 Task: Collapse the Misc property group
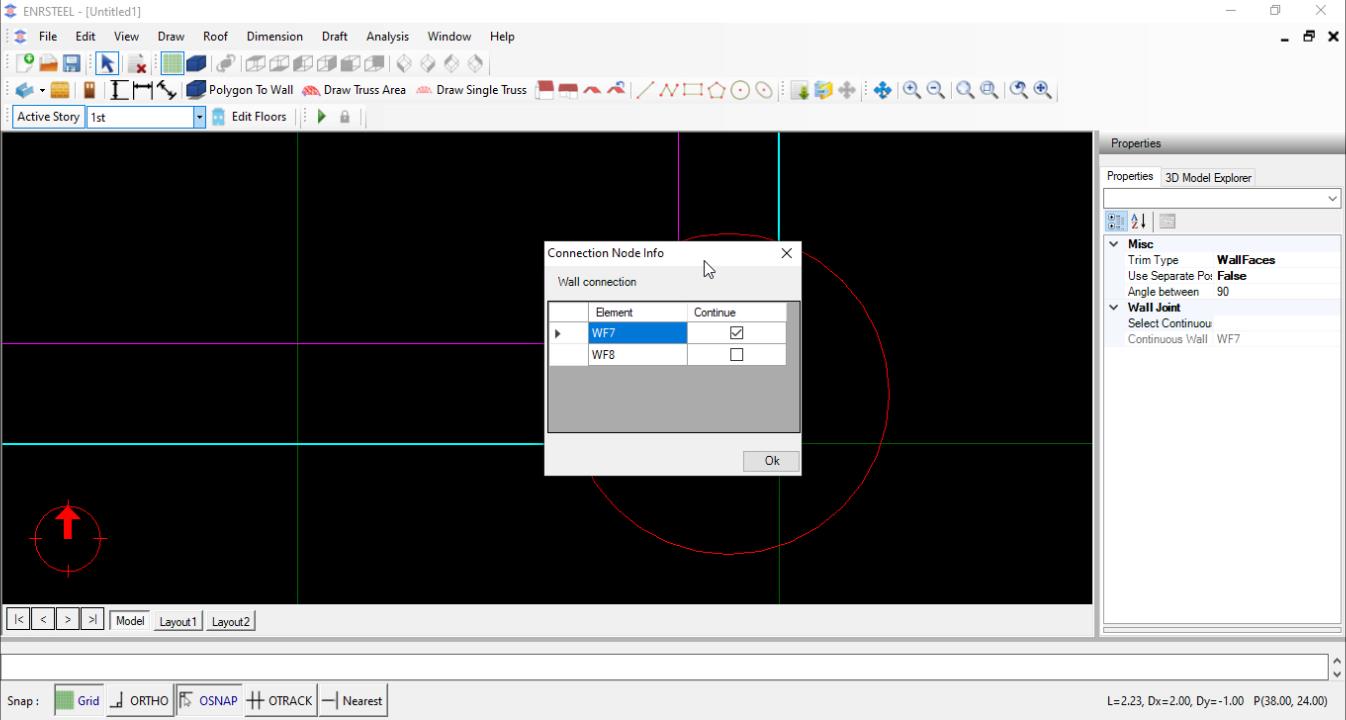(x=1114, y=244)
